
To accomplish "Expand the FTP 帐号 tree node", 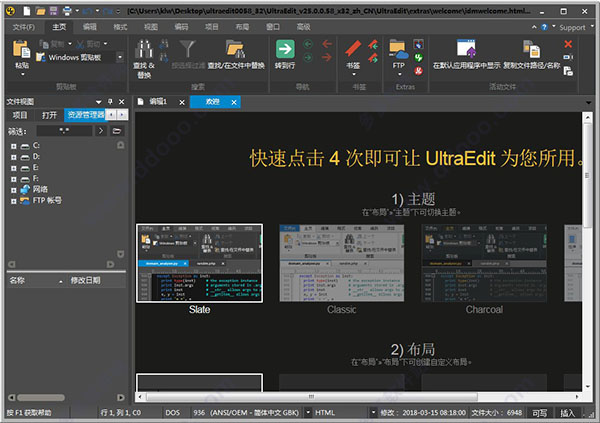I will [x=14, y=201].
